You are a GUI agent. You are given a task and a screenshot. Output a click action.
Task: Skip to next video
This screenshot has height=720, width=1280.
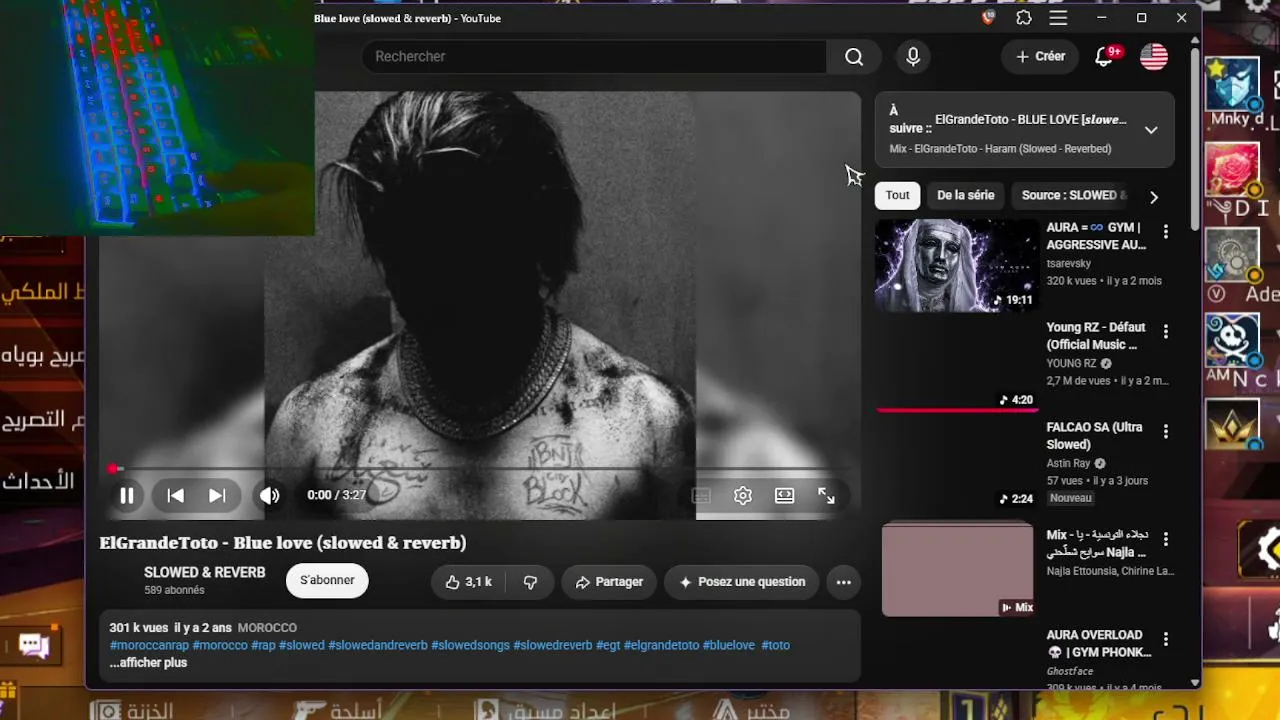point(217,495)
